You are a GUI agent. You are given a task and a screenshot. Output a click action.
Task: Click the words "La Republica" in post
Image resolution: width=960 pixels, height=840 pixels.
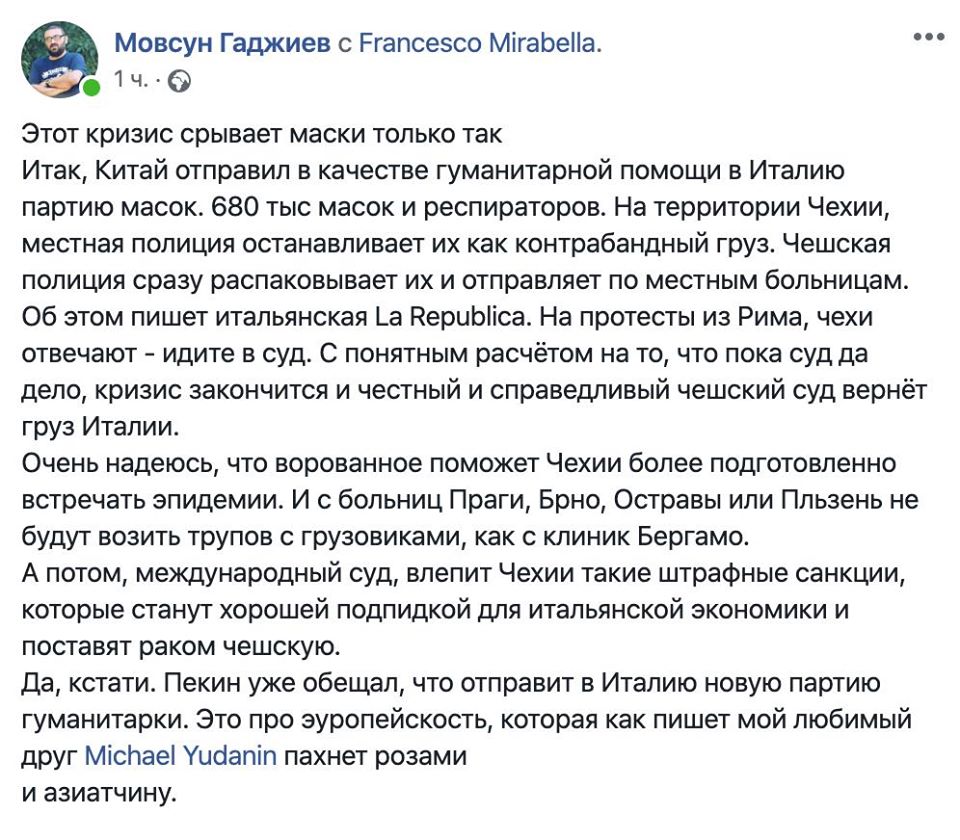[449, 317]
